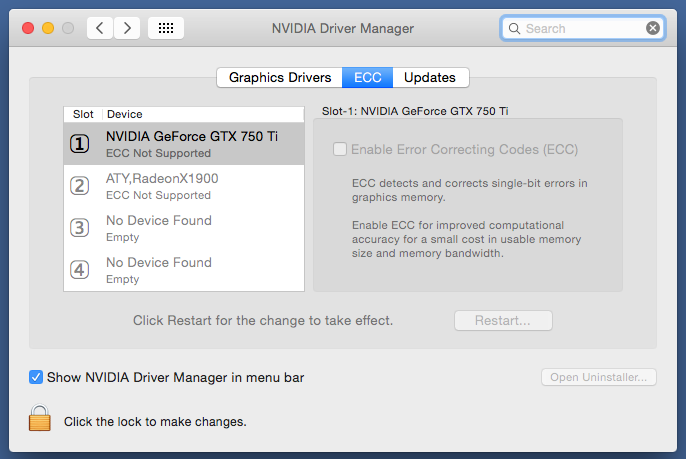
Task: Show all preferences grid icon
Action: (x=166, y=28)
